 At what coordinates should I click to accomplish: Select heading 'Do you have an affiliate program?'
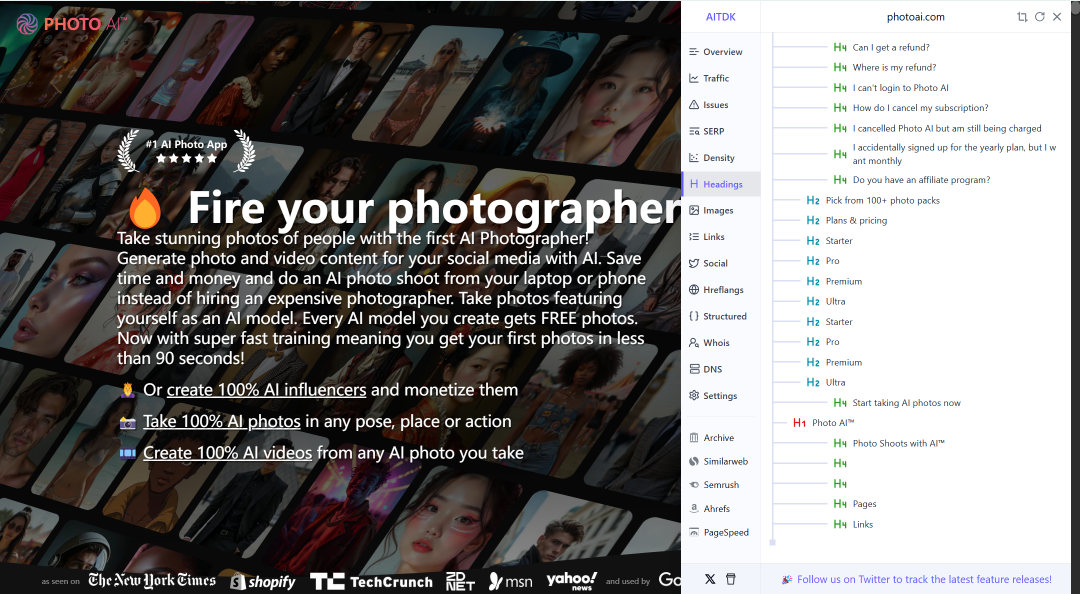921,180
